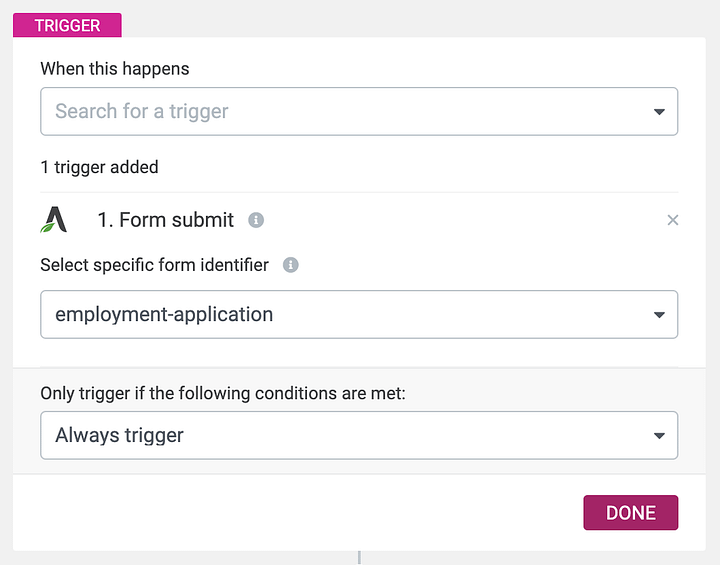Click the 'When this happens' label
The image size is (720, 565).
point(114,69)
